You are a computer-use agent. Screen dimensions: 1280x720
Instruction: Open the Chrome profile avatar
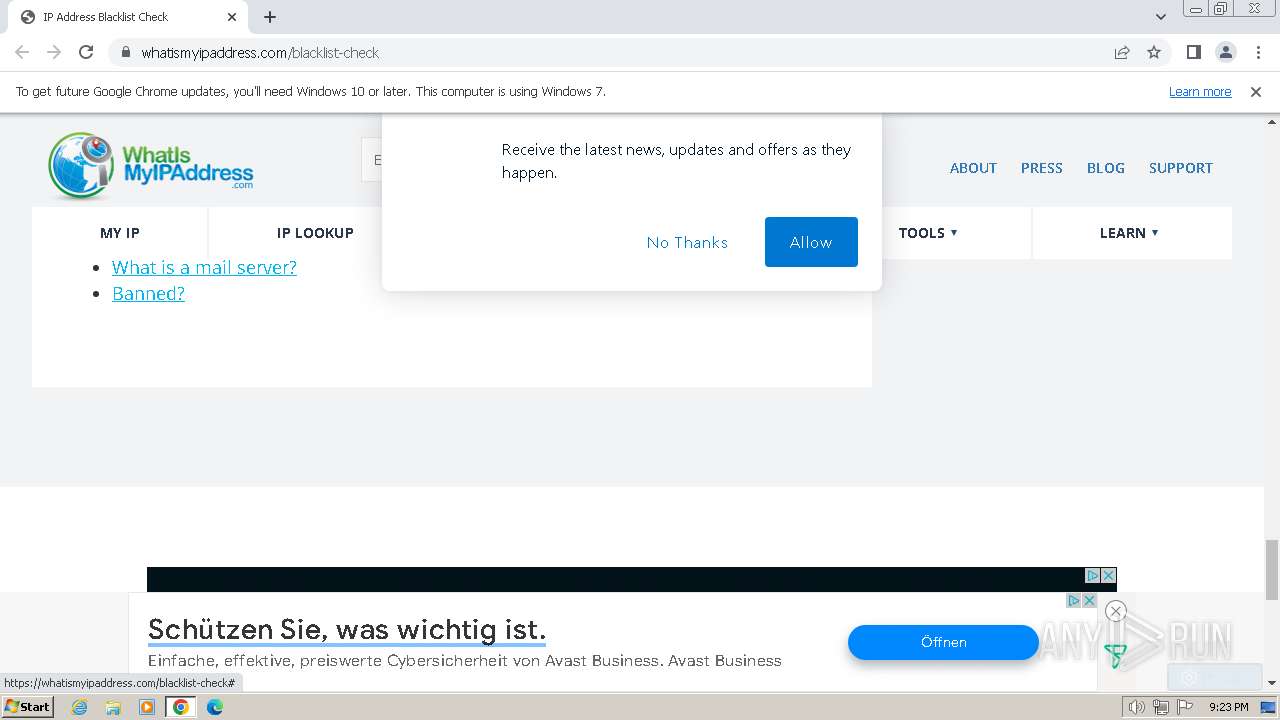pyautogui.click(x=1226, y=52)
